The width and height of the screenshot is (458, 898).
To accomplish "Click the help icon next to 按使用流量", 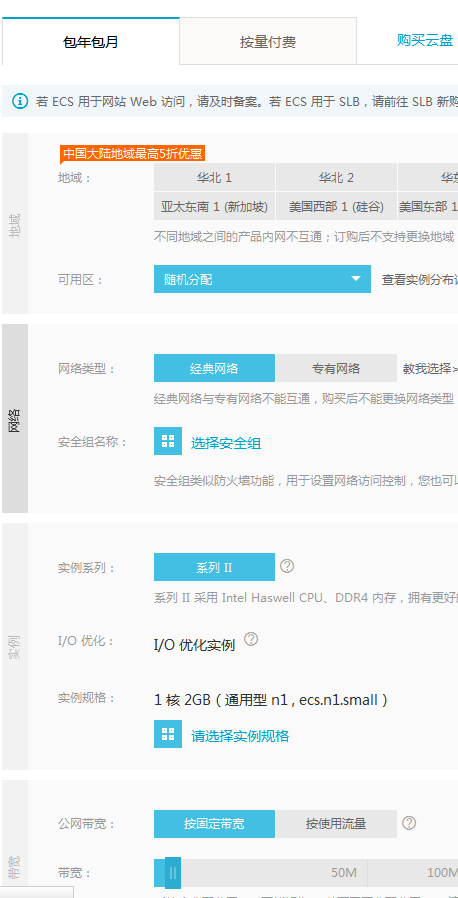I will 409,823.
